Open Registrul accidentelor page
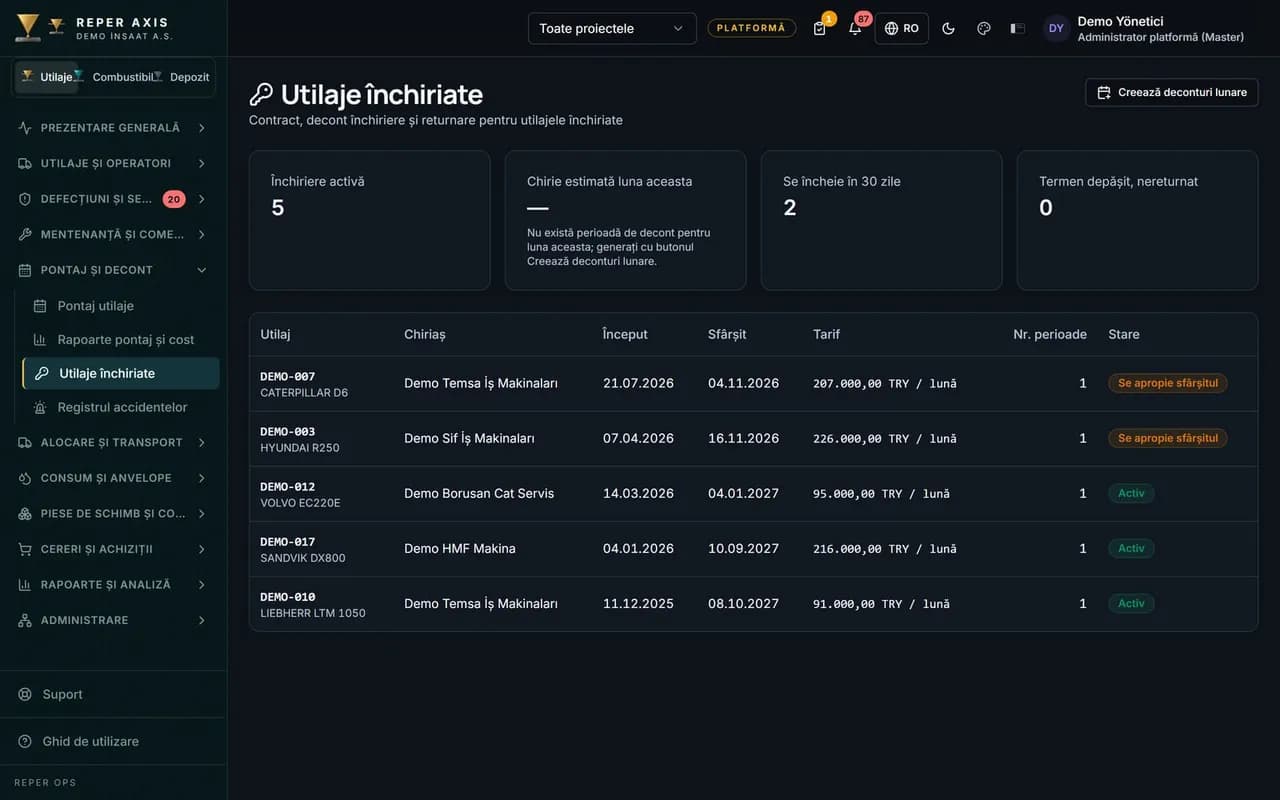1280x800 pixels. [x=121, y=407]
